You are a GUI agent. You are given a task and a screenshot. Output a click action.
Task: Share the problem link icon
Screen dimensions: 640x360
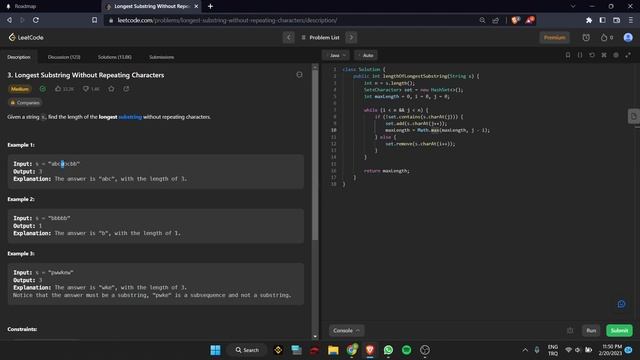[x=126, y=89]
